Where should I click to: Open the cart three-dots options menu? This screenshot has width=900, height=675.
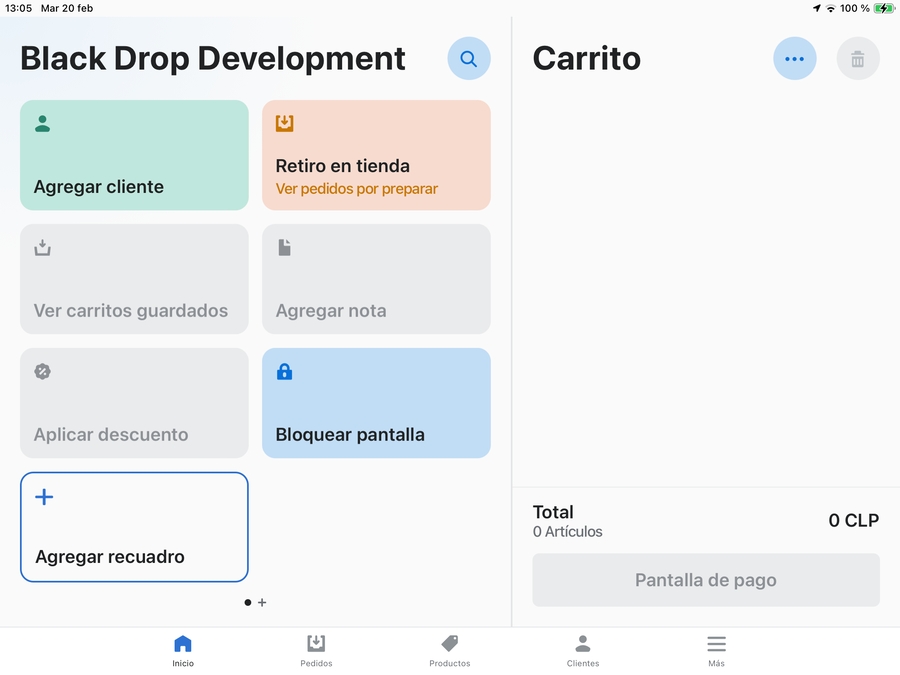(794, 59)
